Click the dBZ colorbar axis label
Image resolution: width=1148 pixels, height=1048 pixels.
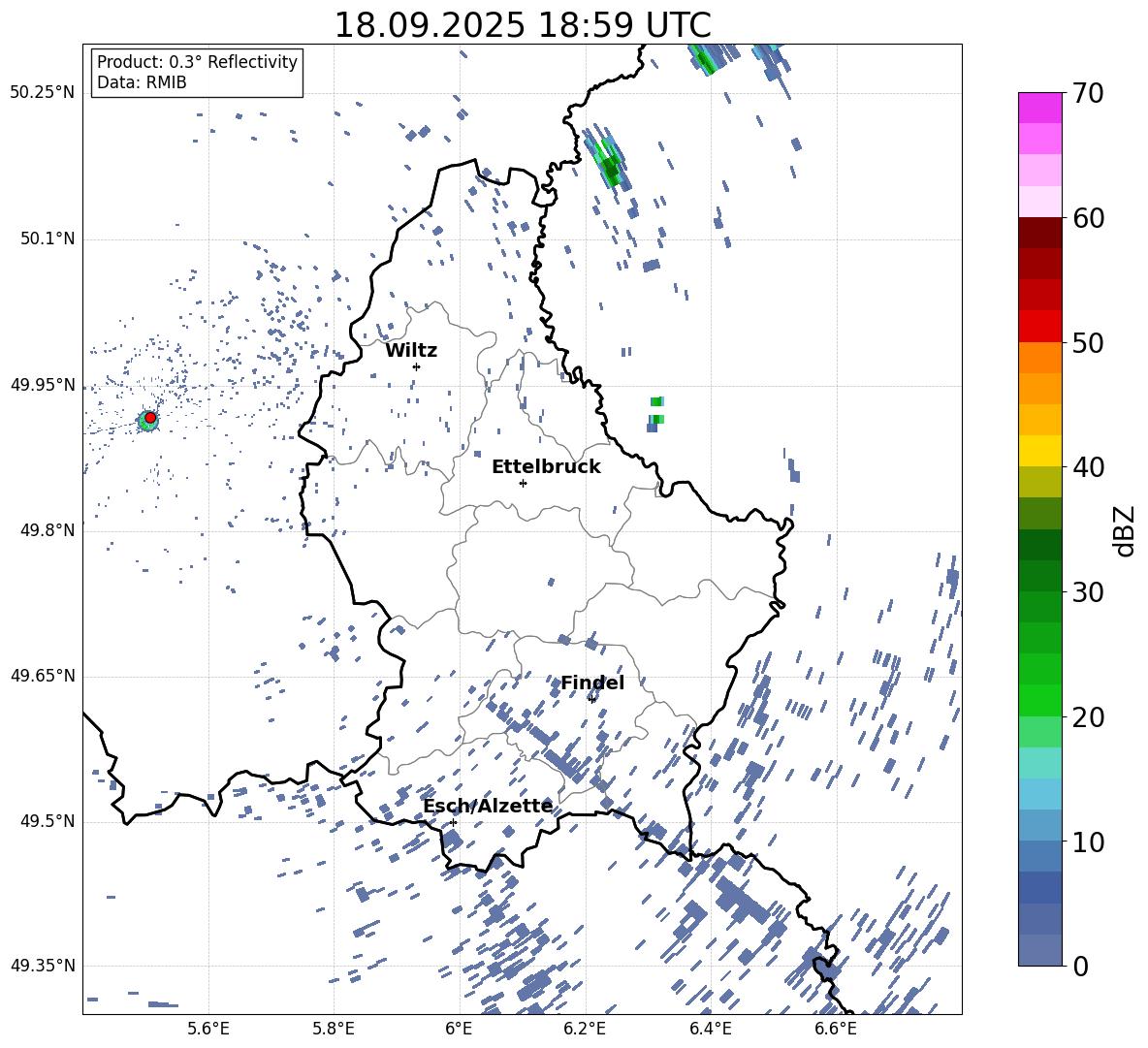(1124, 531)
